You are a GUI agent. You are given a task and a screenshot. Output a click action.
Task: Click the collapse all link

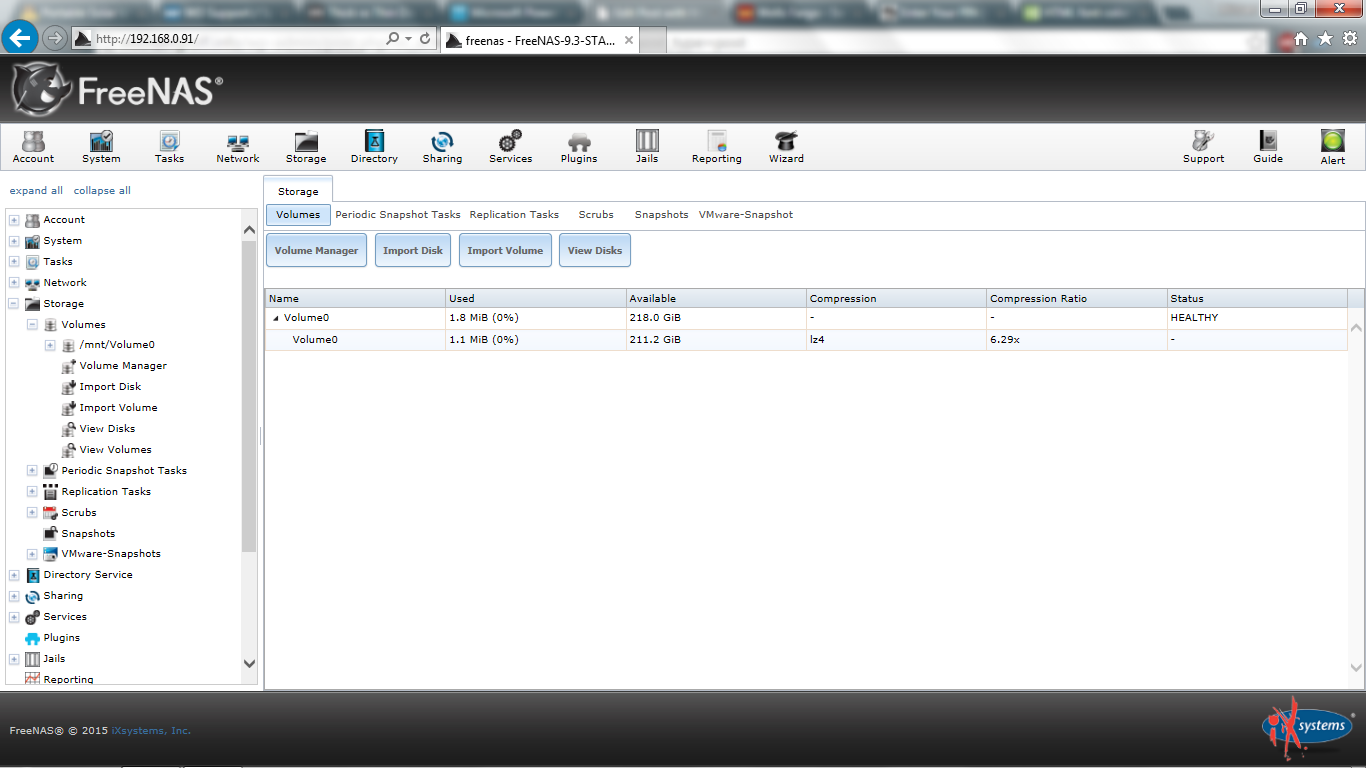coord(102,191)
